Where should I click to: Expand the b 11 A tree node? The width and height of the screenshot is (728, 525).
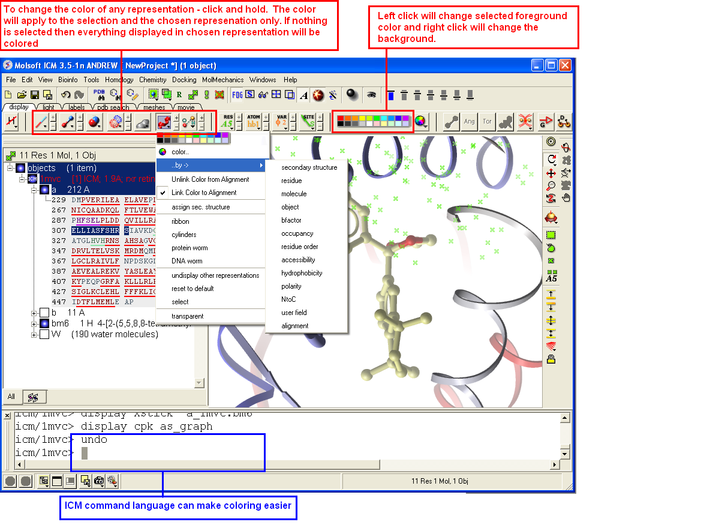point(34,313)
